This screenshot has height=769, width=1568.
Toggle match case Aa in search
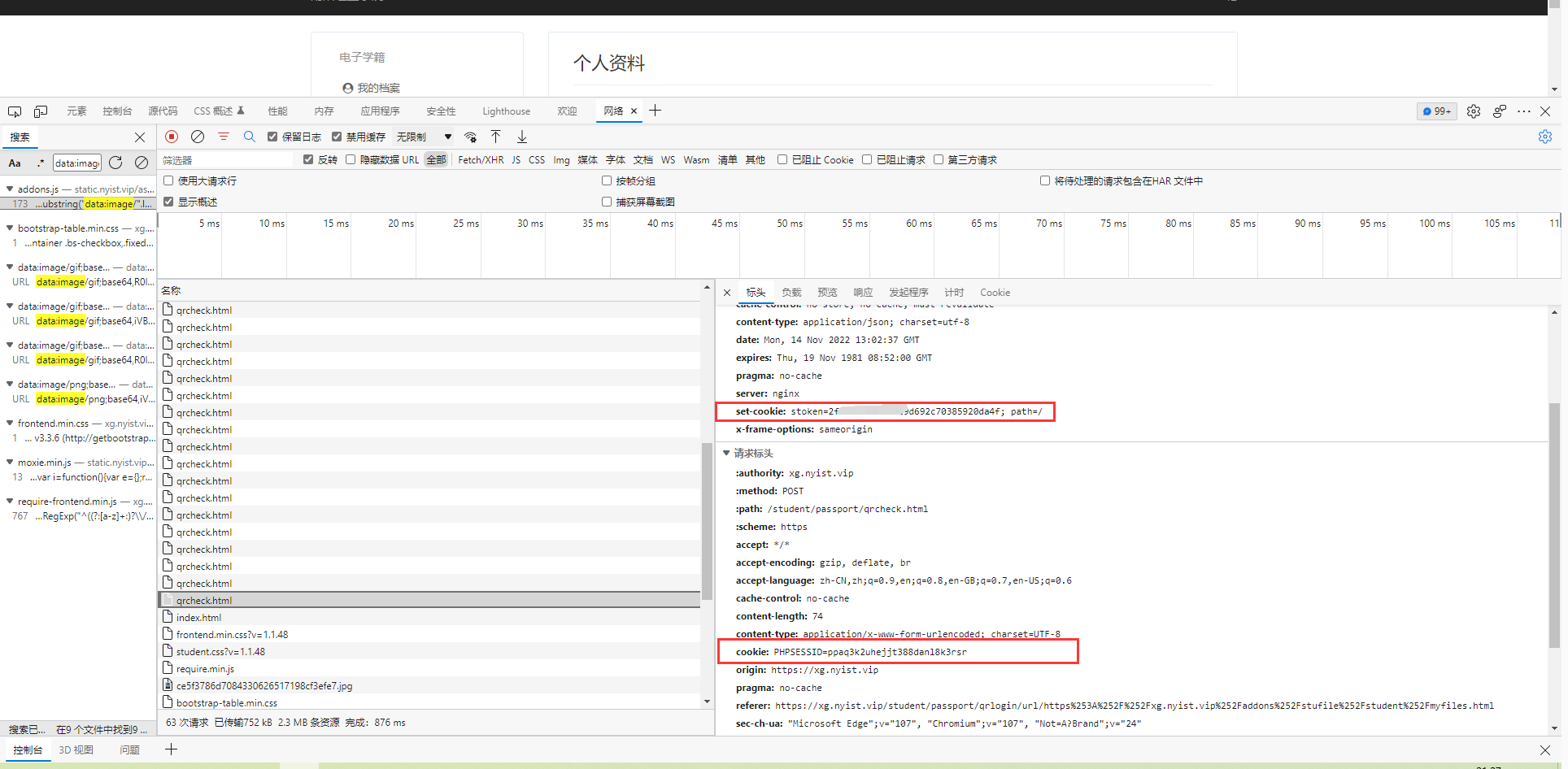point(15,163)
